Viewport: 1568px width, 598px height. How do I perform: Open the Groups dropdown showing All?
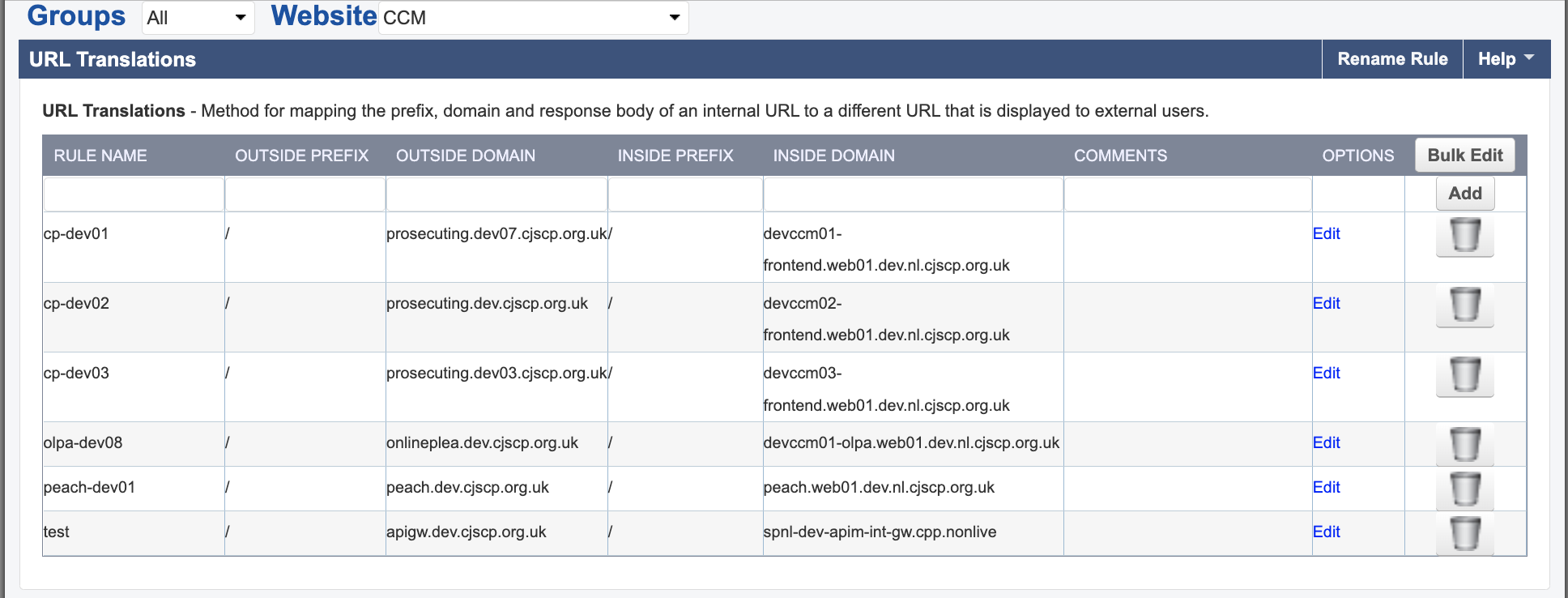point(198,18)
